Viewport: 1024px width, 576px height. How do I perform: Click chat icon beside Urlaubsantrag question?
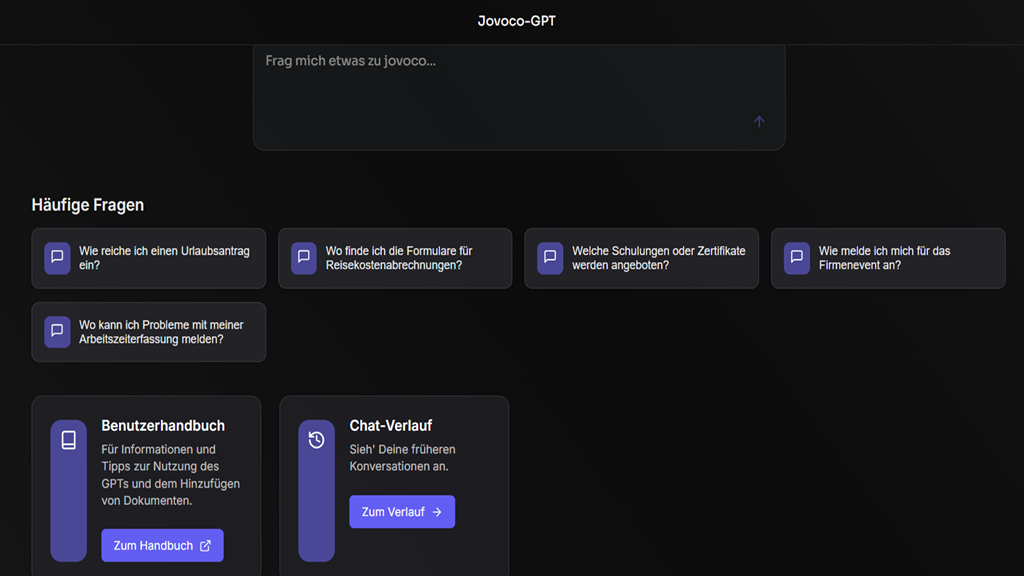(57, 257)
